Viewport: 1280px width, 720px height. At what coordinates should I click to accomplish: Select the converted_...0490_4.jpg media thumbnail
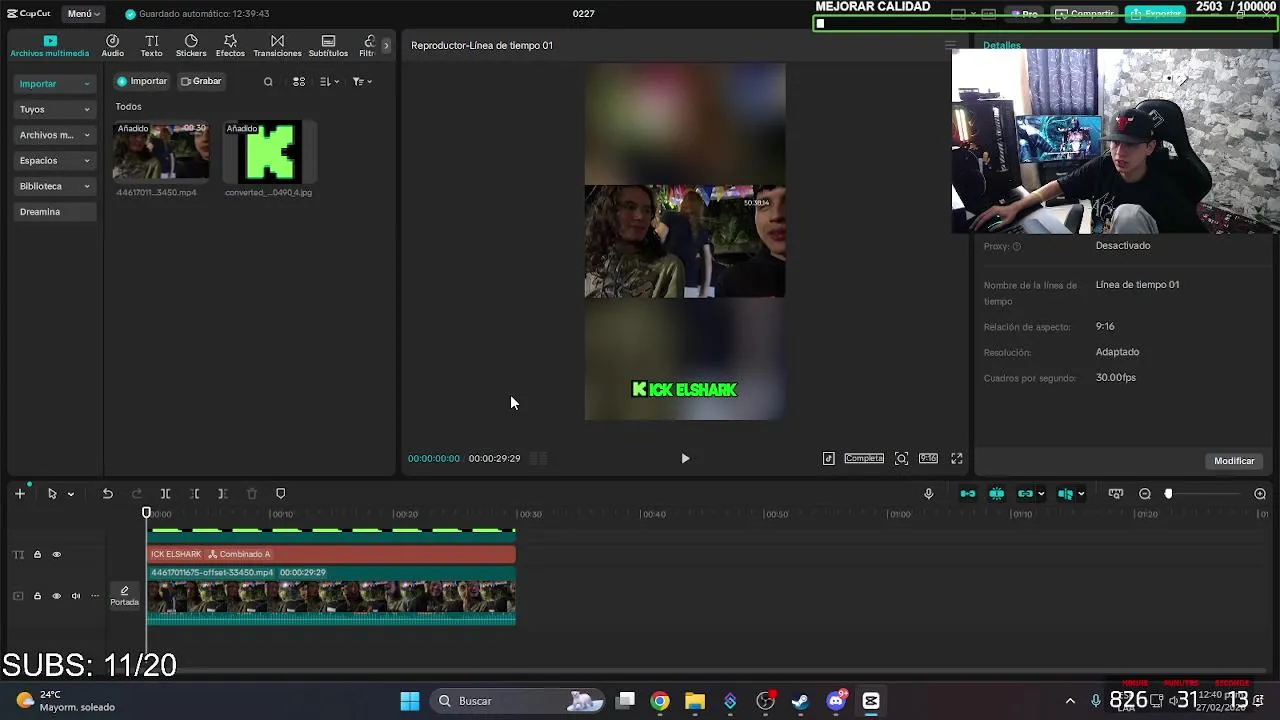tap(270, 152)
